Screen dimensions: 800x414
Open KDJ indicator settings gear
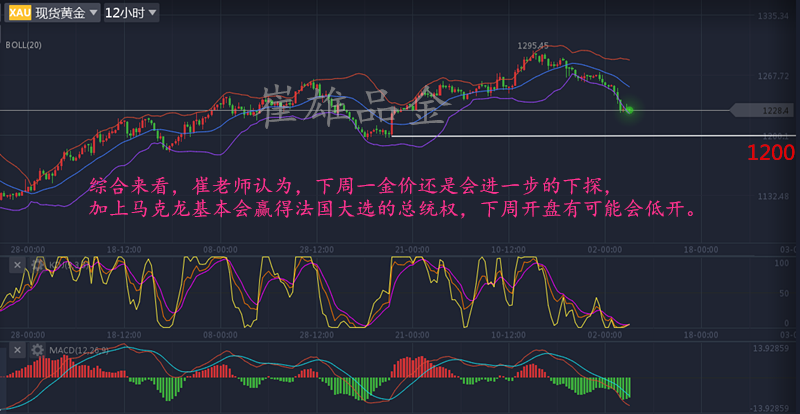pyautogui.click(x=37, y=265)
